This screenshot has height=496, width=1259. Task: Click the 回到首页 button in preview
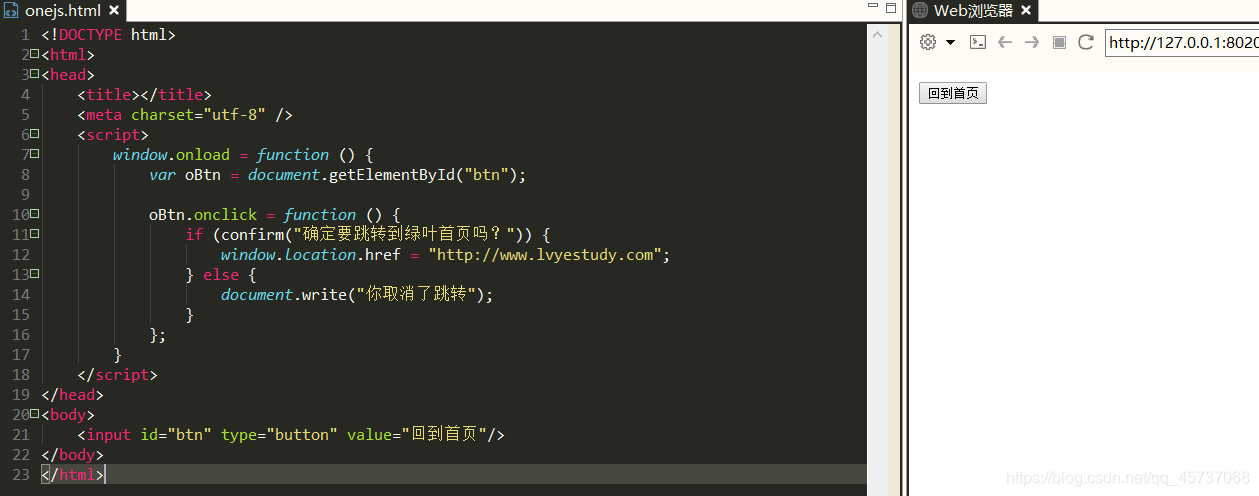pos(953,93)
